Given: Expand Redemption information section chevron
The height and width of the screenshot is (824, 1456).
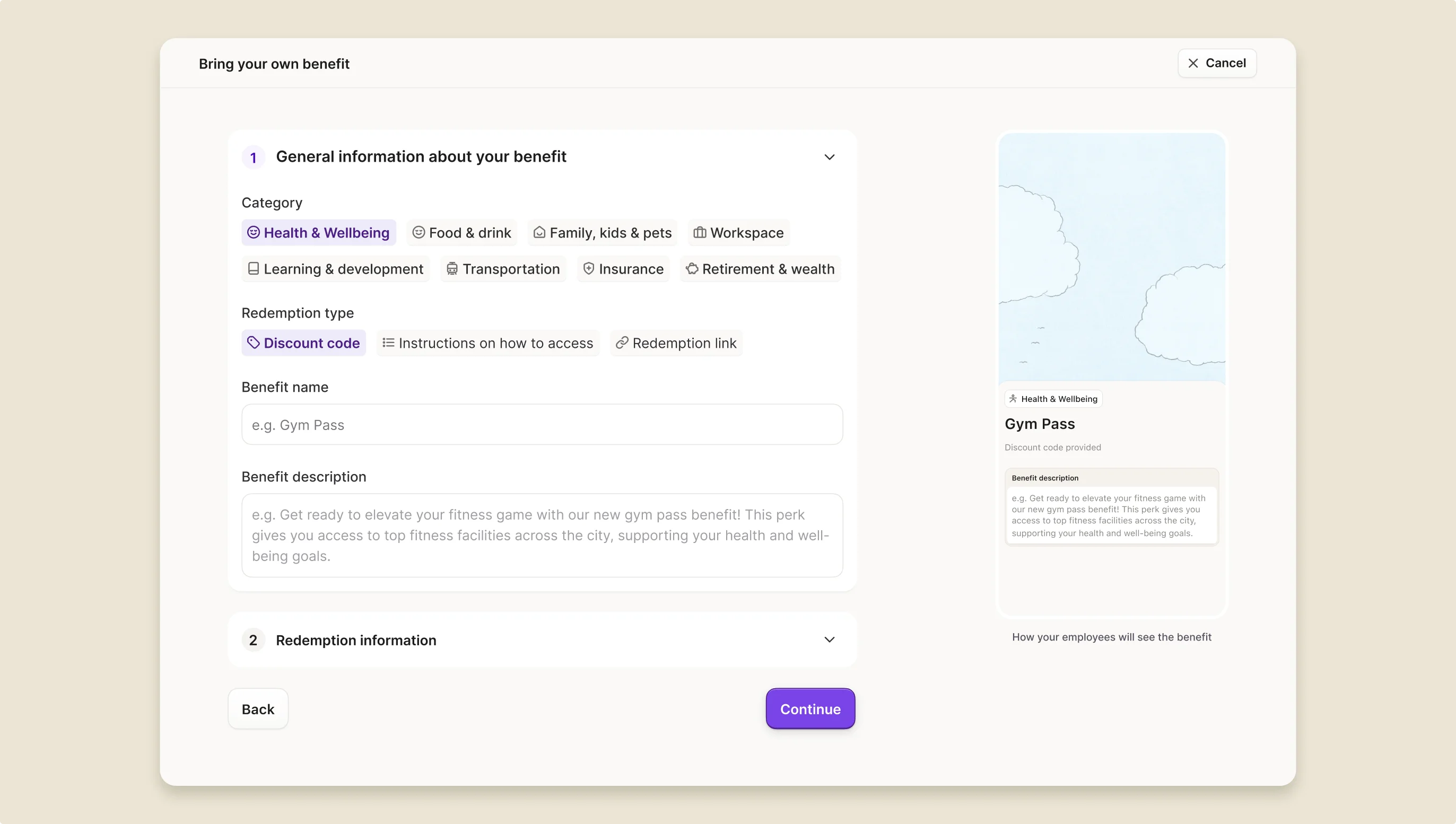Looking at the screenshot, I should (x=830, y=640).
